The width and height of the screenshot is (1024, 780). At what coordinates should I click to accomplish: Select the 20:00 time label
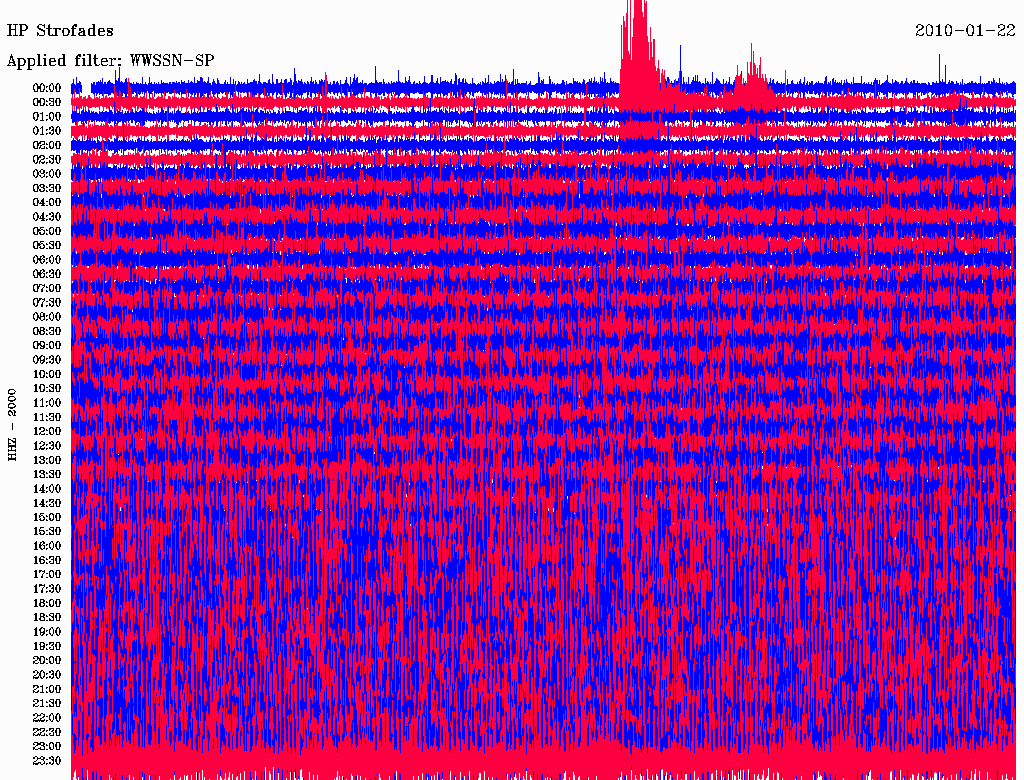pos(47,660)
